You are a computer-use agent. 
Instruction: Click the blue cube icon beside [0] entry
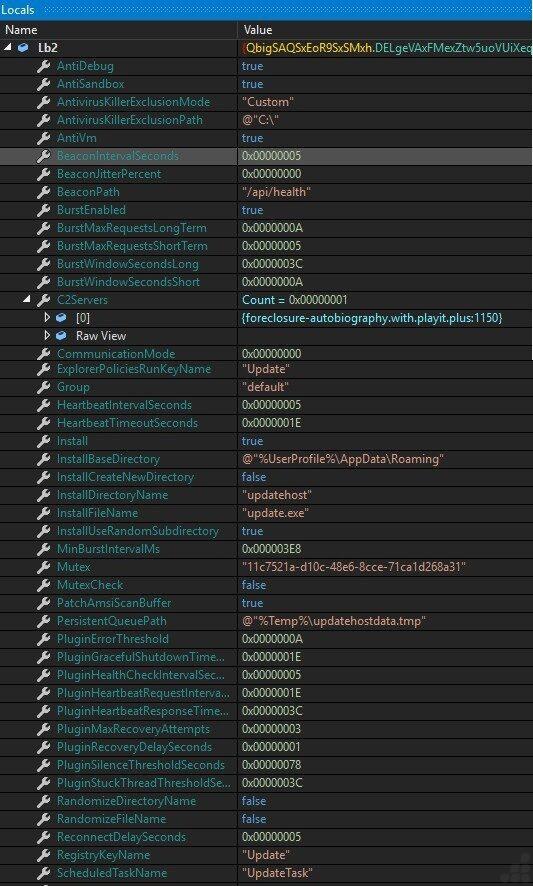click(61, 318)
